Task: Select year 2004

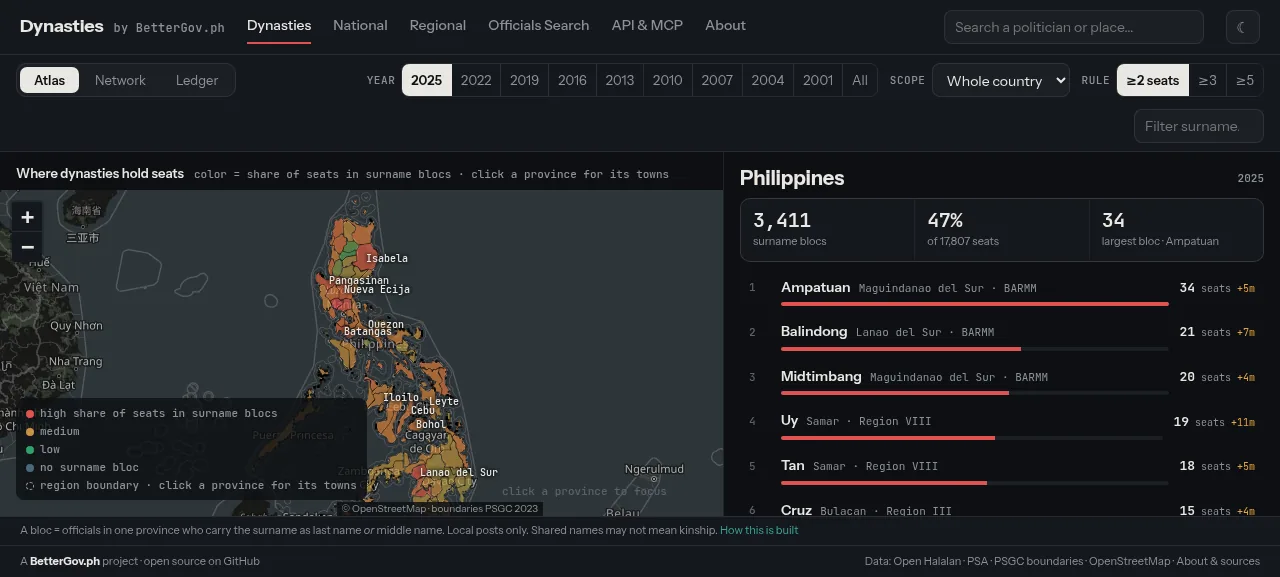Action: (768, 80)
